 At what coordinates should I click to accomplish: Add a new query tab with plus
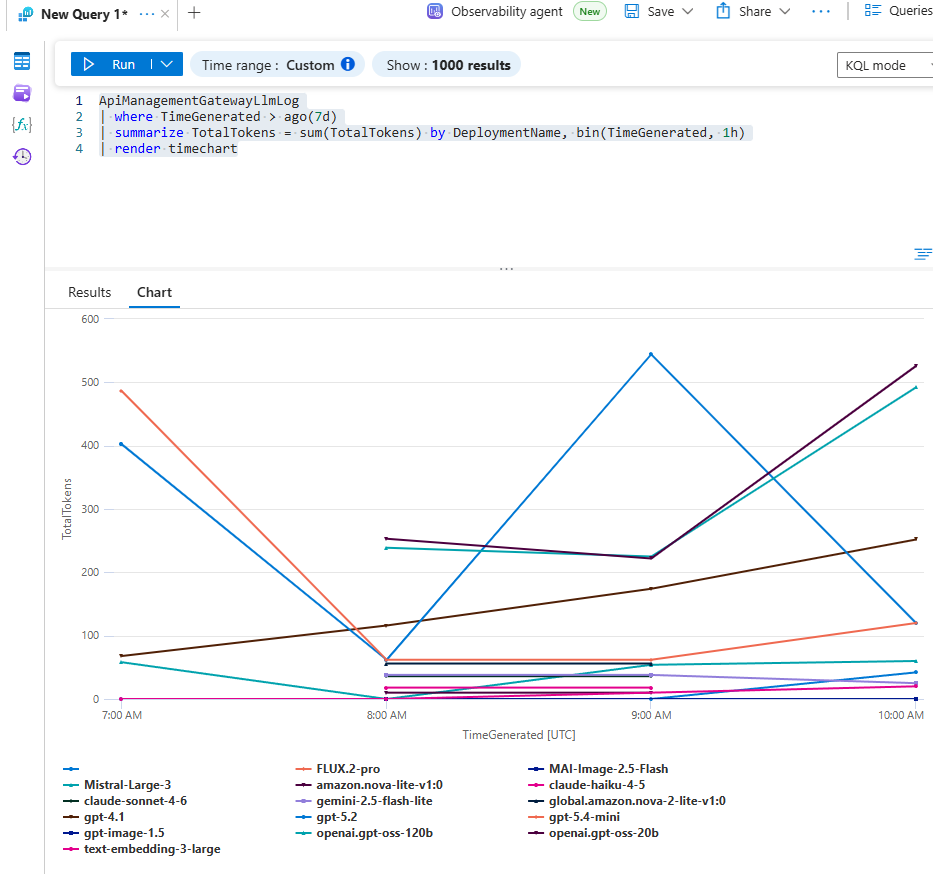pos(194,12)
